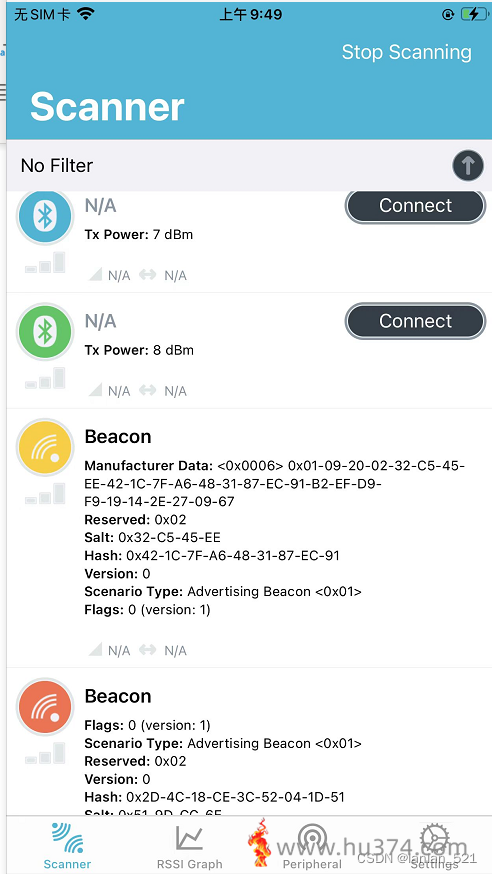Stop Scanning in the header

coord(406,52)
